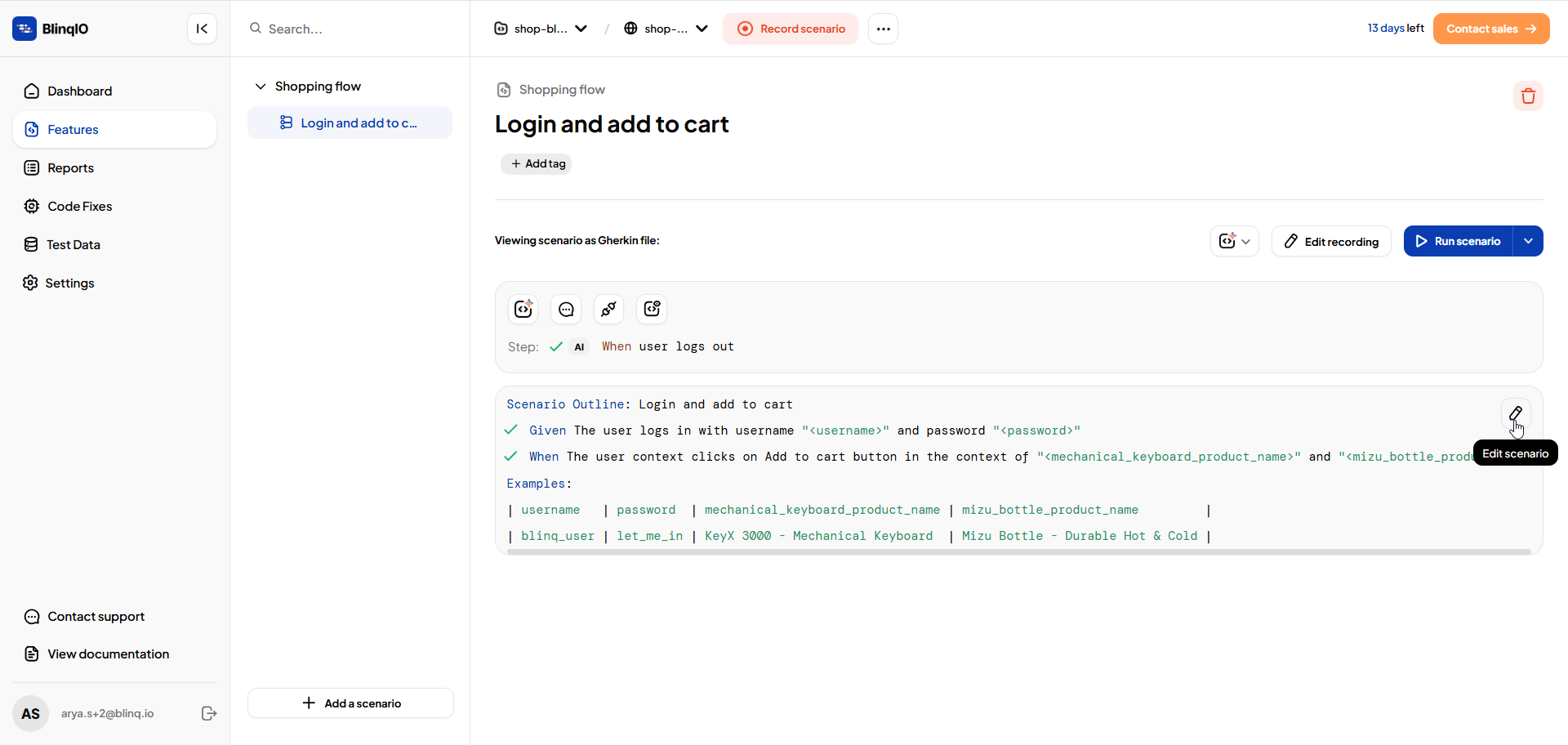Click the plug connector step icon
This screenshot has height=745, width=1568.
(608, 309)
